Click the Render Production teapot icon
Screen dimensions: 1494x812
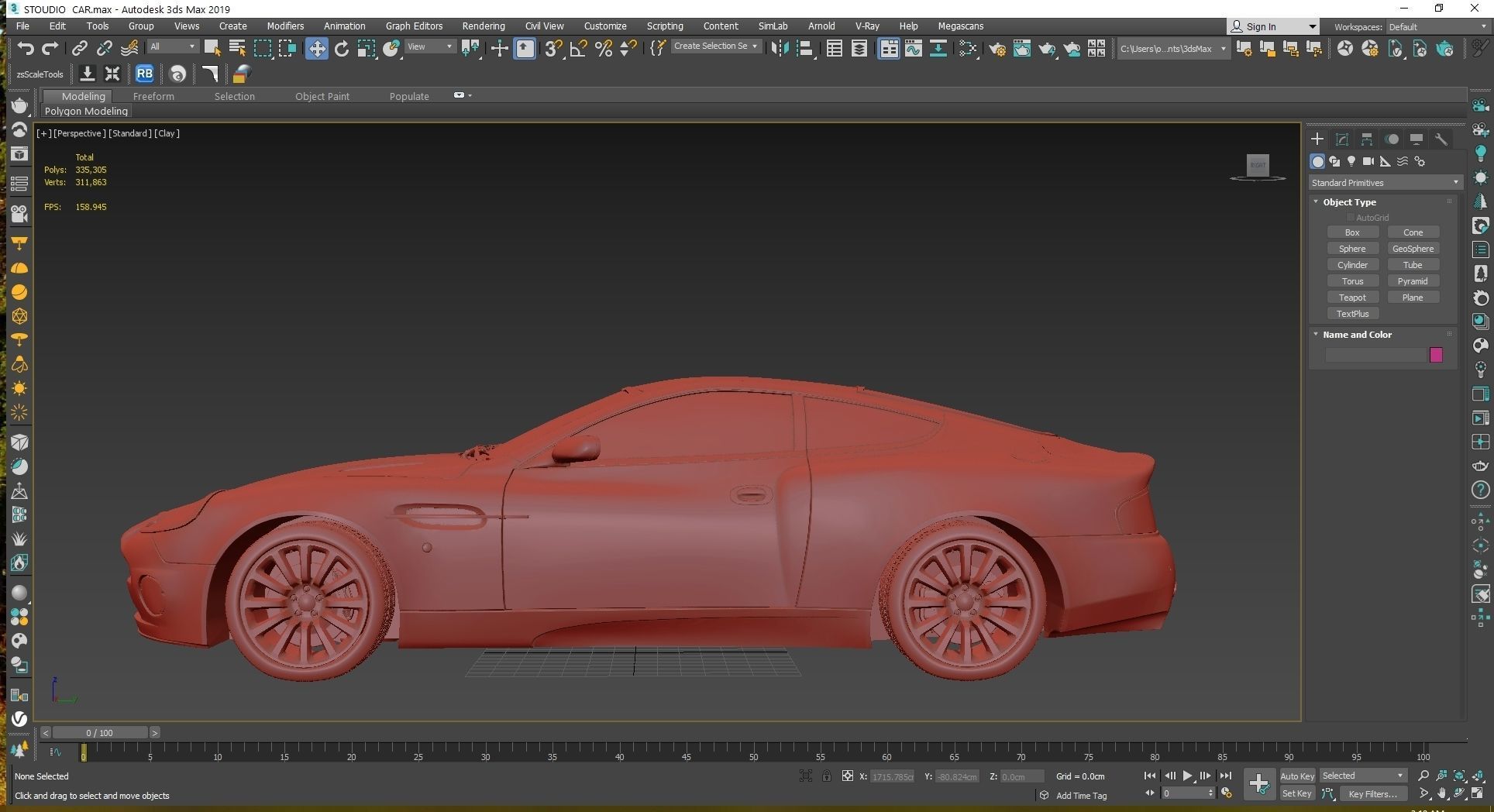click(x=1047, y=49)
